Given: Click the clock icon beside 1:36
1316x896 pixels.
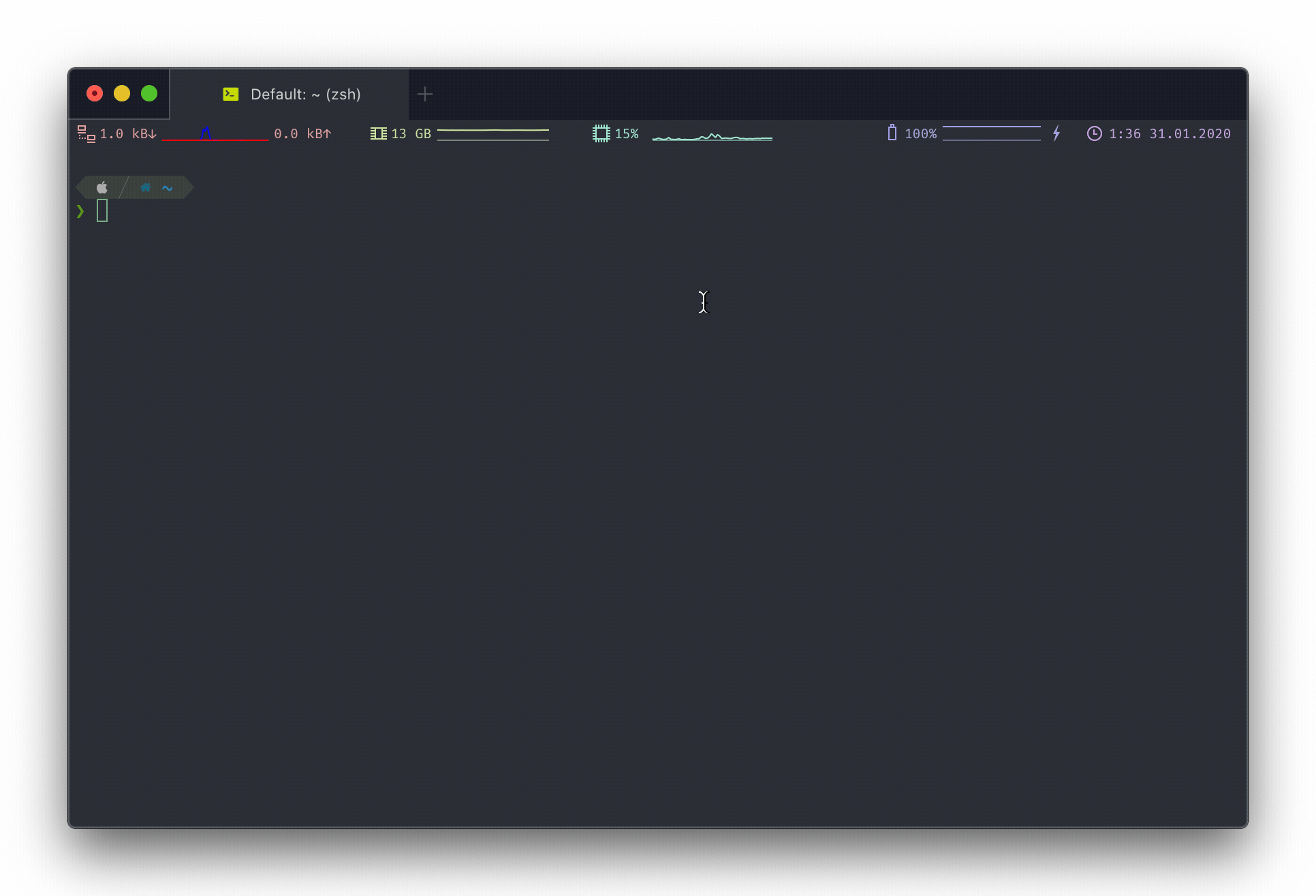Looking at the screenshot, I should 1094,133.
